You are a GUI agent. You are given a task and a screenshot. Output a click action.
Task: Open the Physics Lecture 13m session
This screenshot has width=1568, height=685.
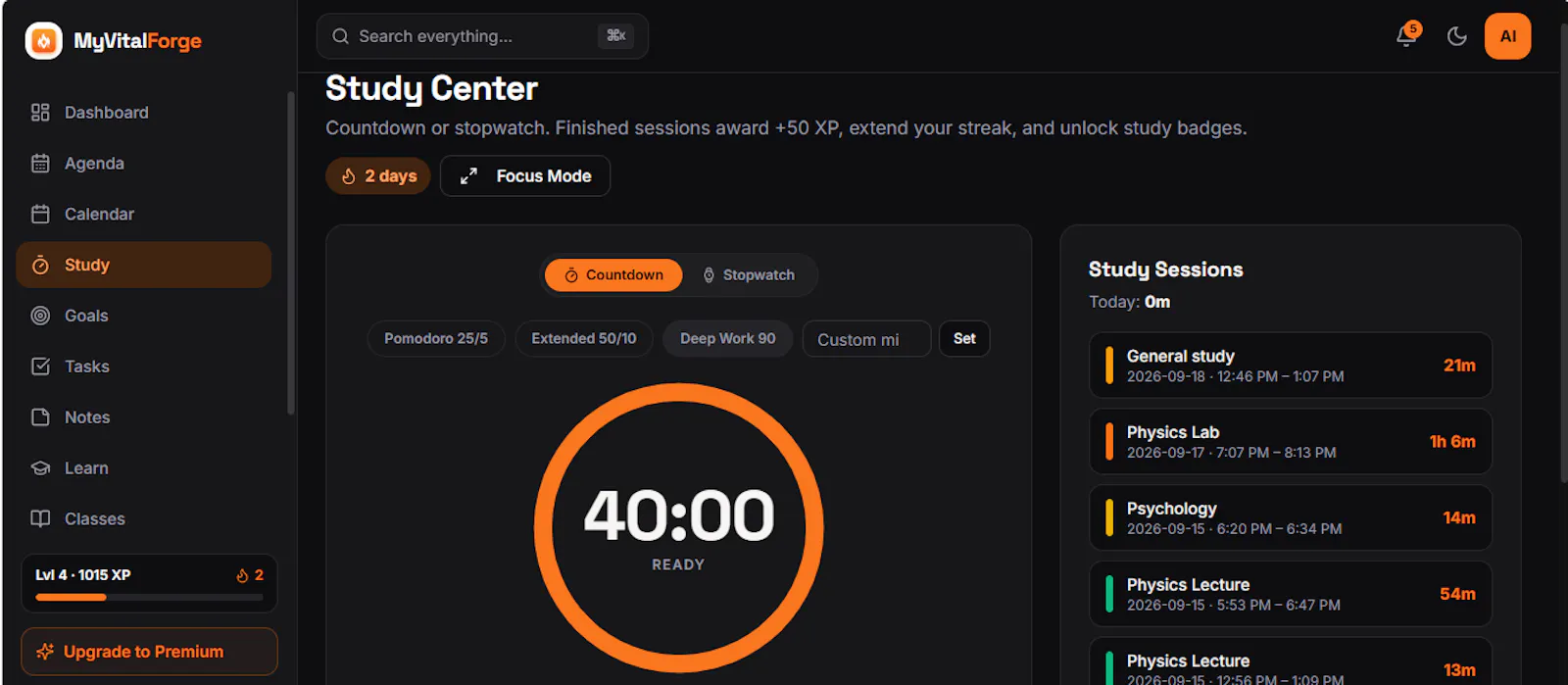click(1291, 662)
